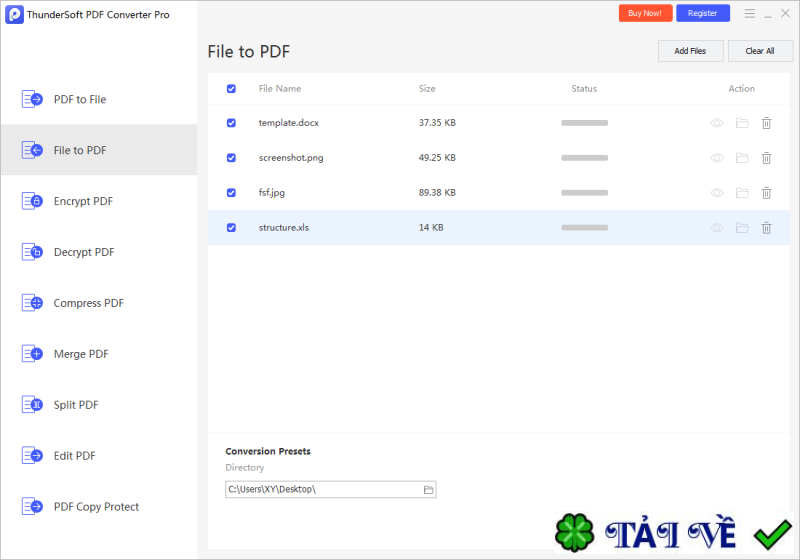Preview template.docx with the eye icon
Image resolution: width=800 pixels, height=560 pixels.
[717, 123]
